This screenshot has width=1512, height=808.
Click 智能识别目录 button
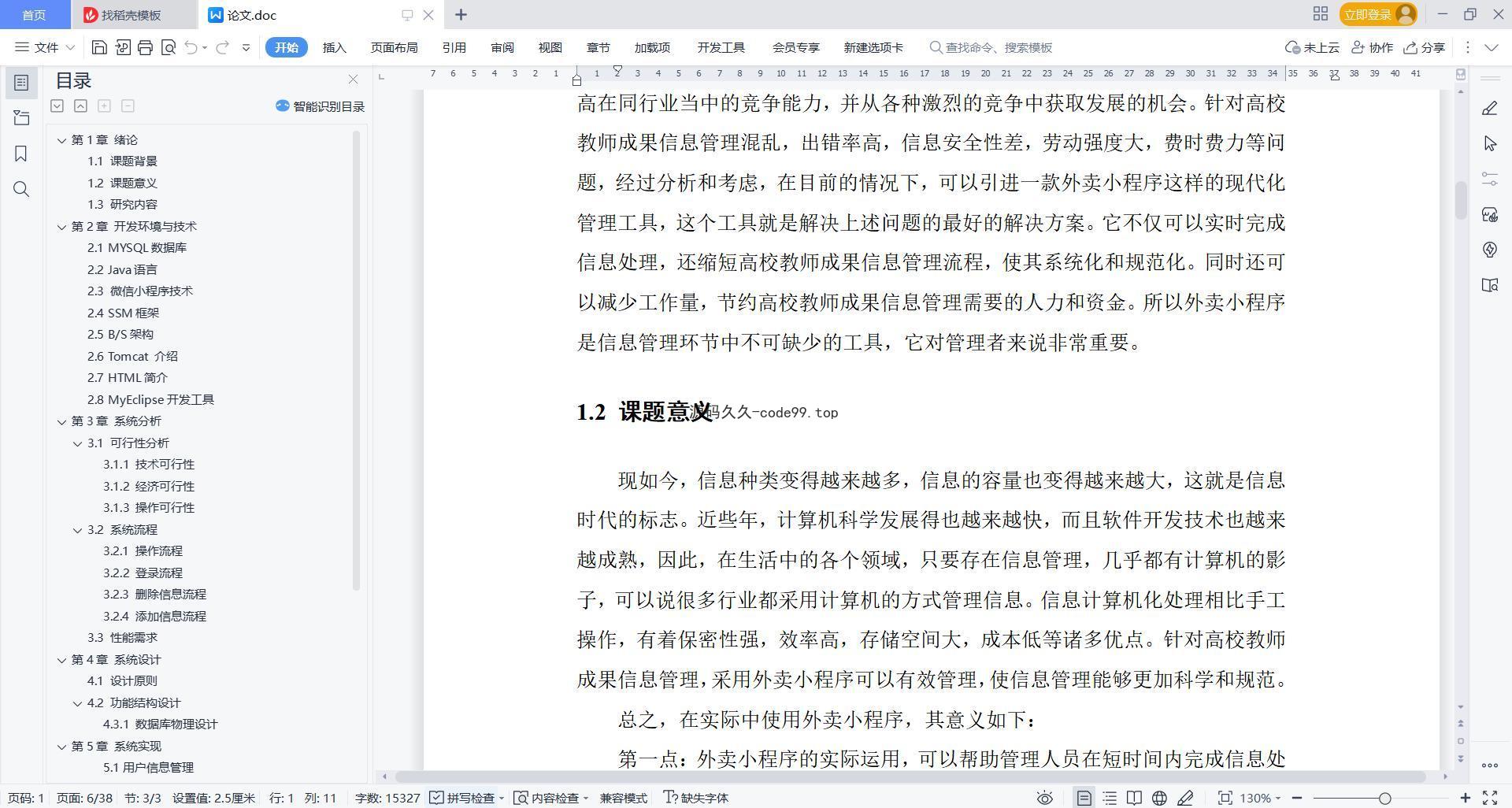point(321,106)
